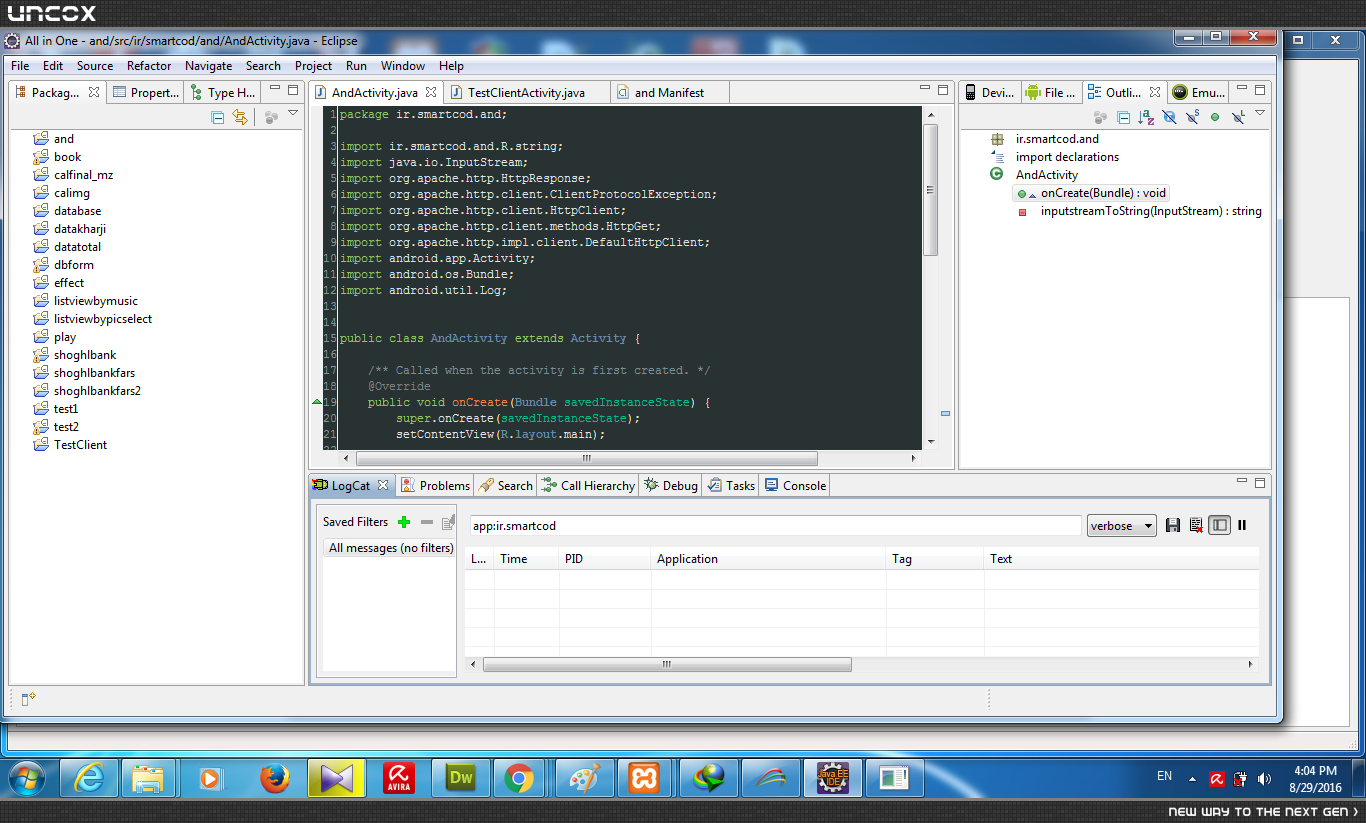Image resolution: width=1366 pixels, height=823 pixels.
Task: Toggle alphabetical Sort in Outline toolbar
Action: click(x=1146, y=117)
